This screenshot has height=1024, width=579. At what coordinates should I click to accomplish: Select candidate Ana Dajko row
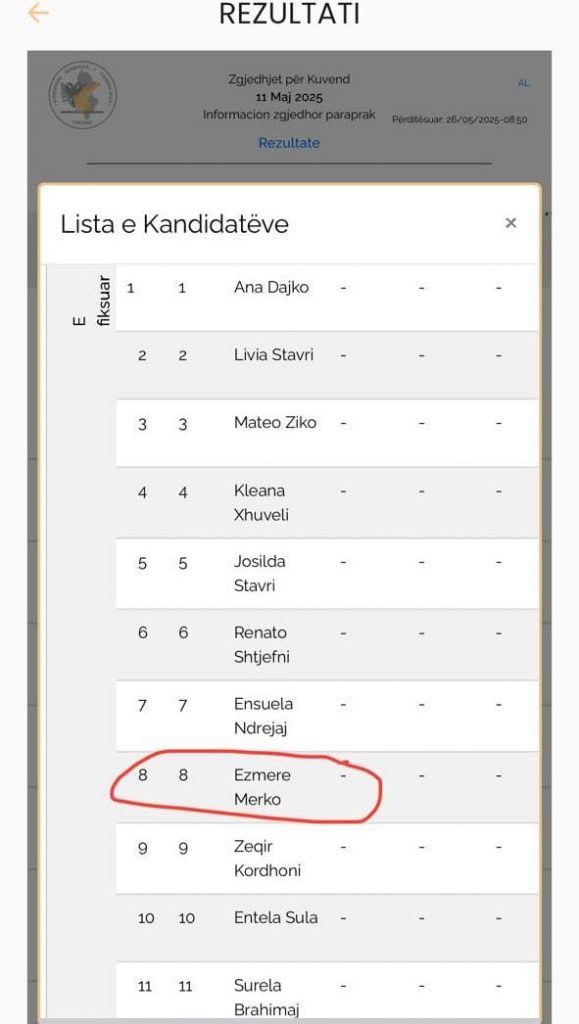click(327, 297)
